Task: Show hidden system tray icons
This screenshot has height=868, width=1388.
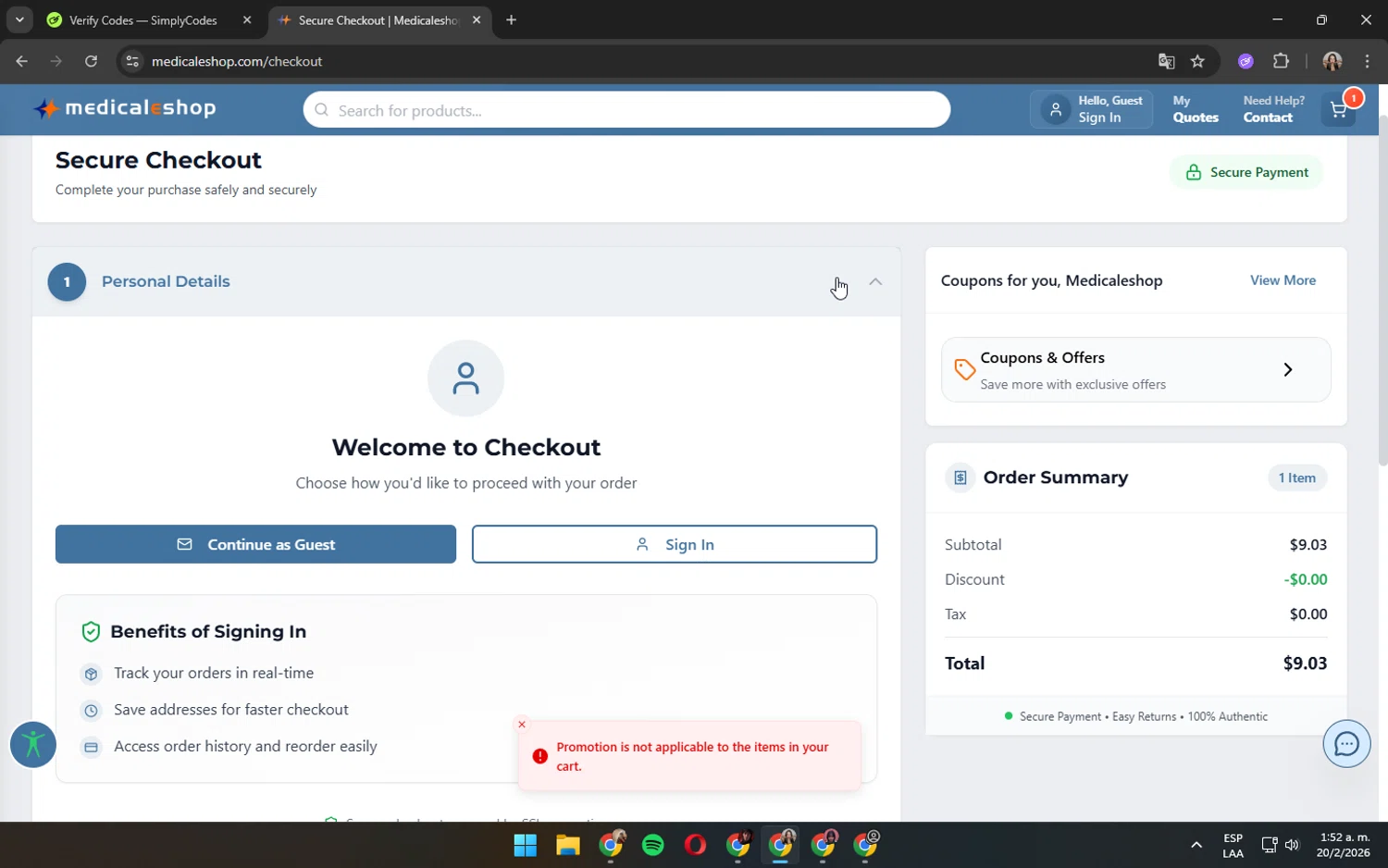Action: click(x=1196, y=845)
